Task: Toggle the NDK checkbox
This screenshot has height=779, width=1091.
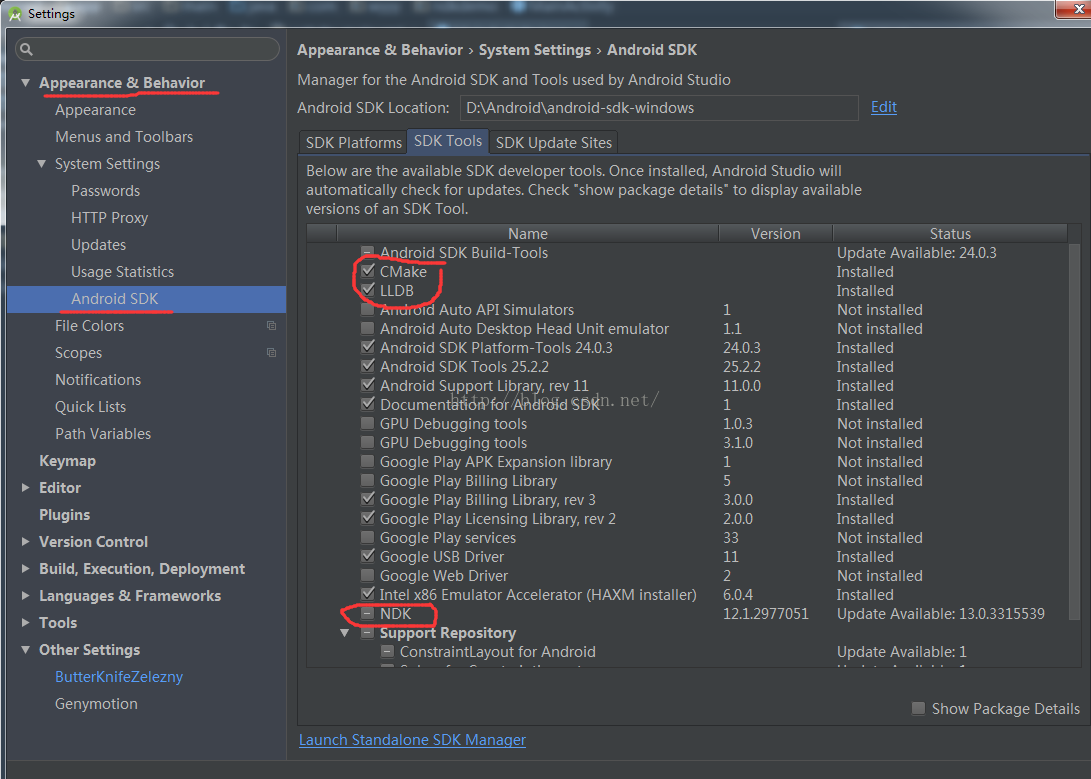Action: [x=368, y=613]
